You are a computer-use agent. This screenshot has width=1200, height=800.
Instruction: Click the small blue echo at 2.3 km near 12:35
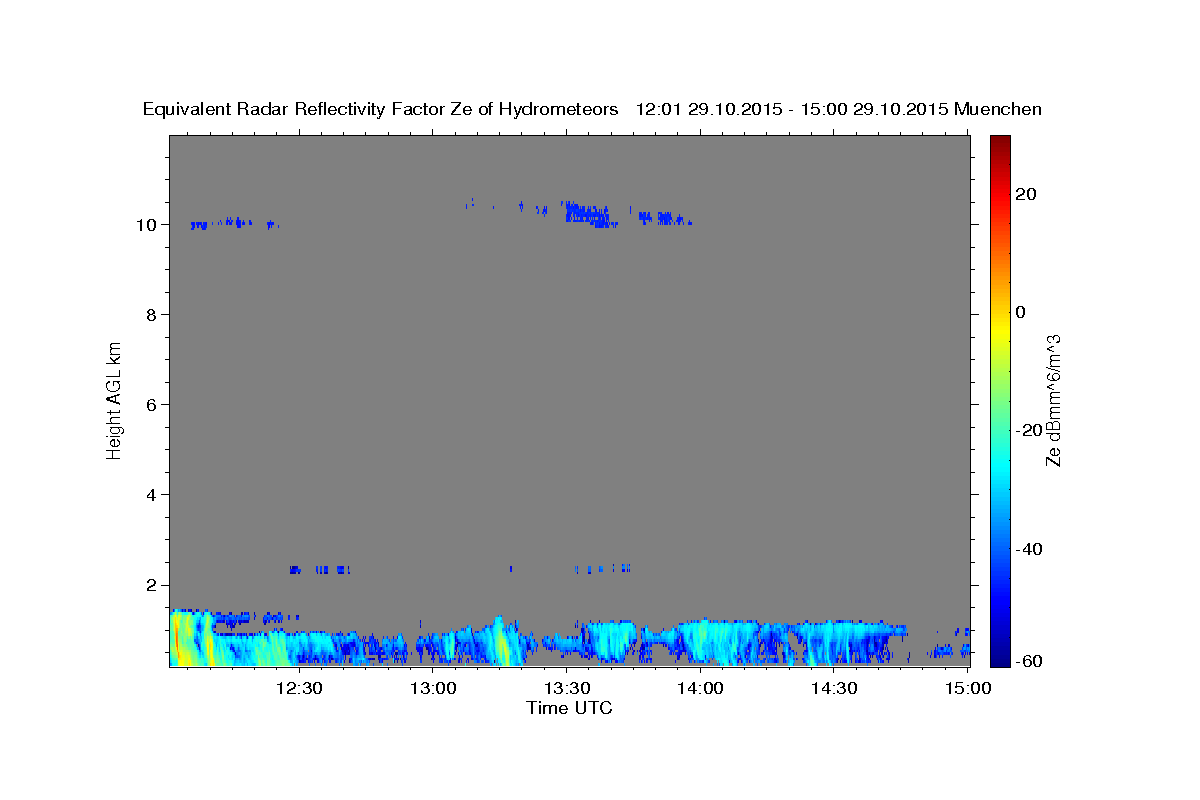pos(320,569)
